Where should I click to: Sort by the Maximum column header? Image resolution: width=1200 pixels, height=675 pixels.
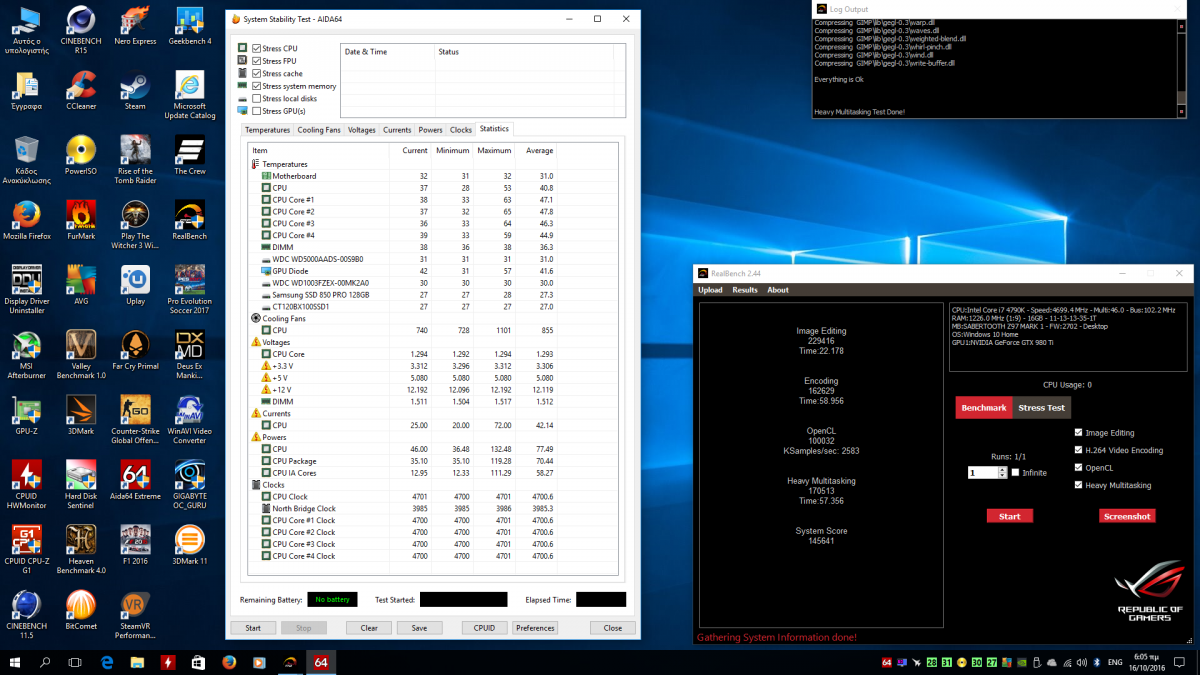coord(494,150)
